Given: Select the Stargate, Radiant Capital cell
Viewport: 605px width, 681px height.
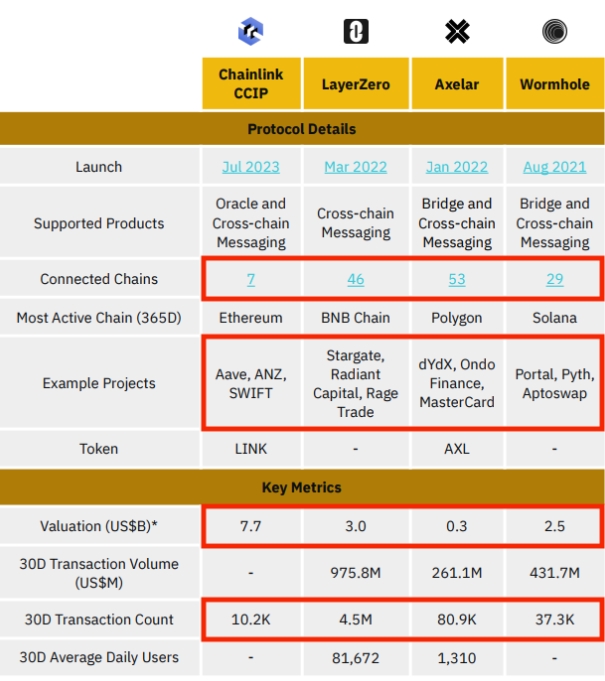Looking at the screenshot, I should point(356,383).
